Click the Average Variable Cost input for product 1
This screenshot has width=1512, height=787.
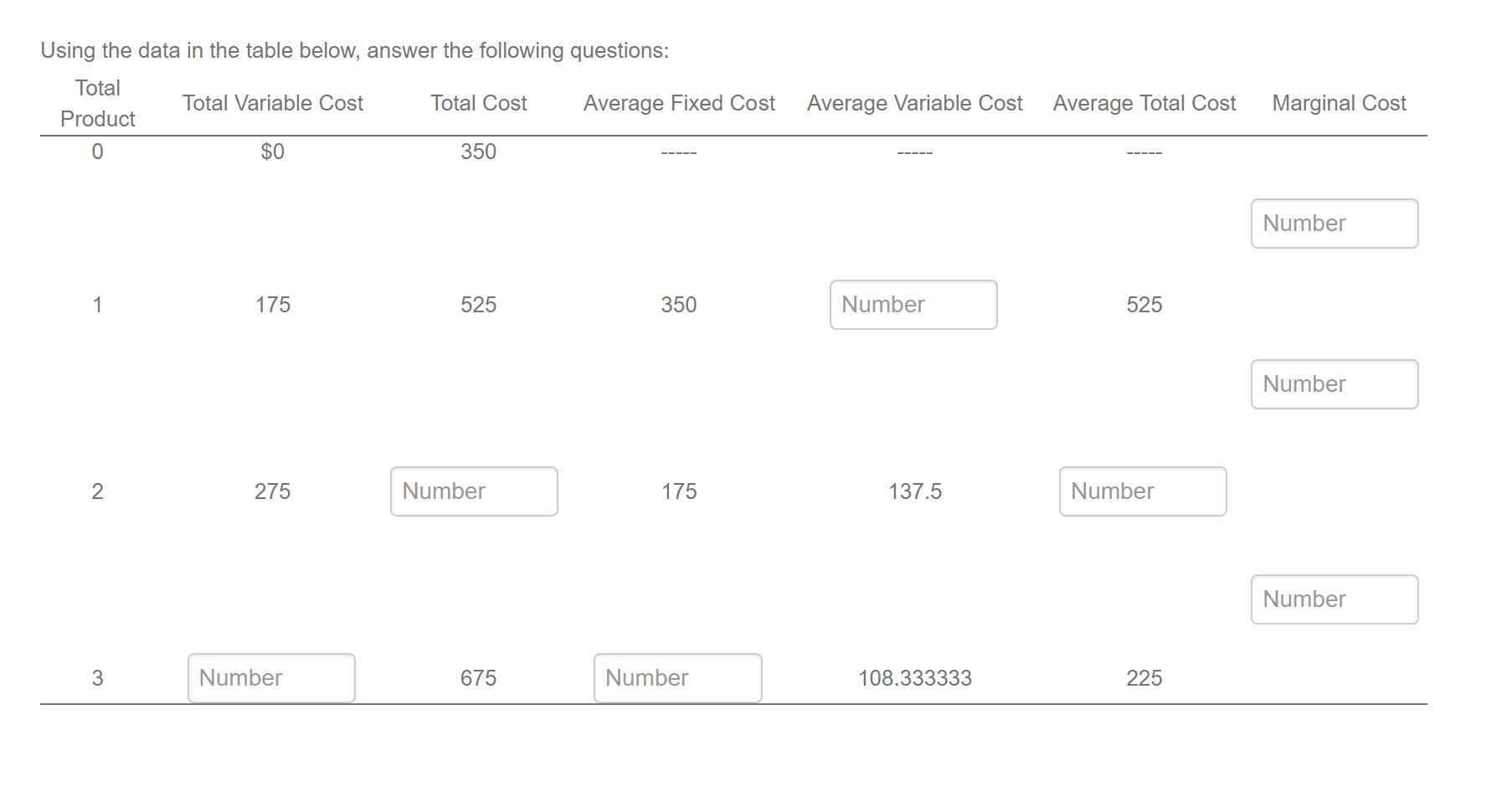click(913, 305)
